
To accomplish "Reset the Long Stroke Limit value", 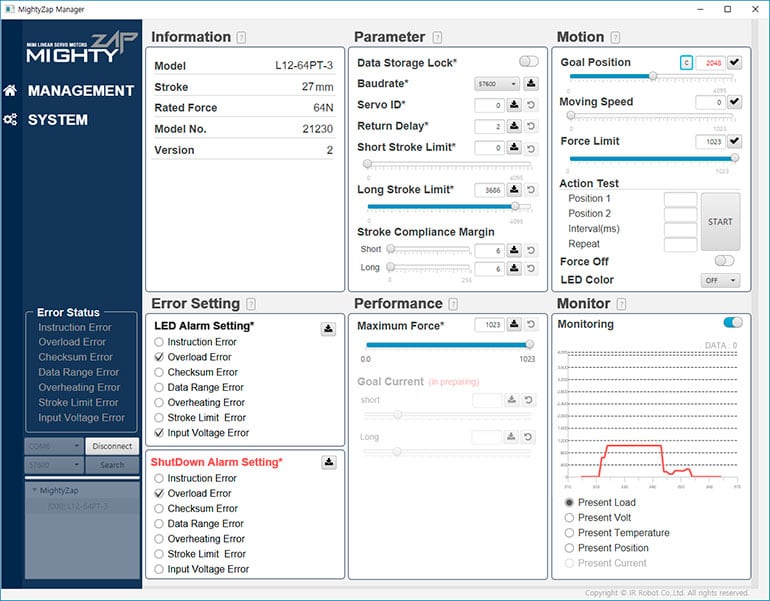I will [x=531, y=189].
